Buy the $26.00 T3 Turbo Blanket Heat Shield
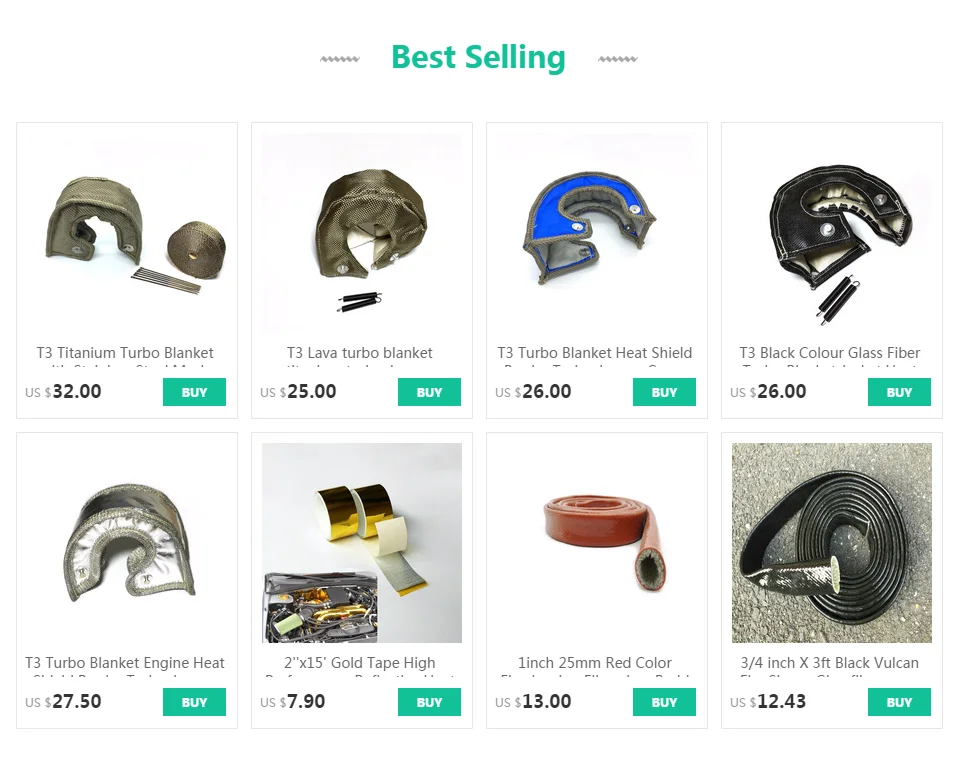The image size is (958, 760). tap(664, 392)
